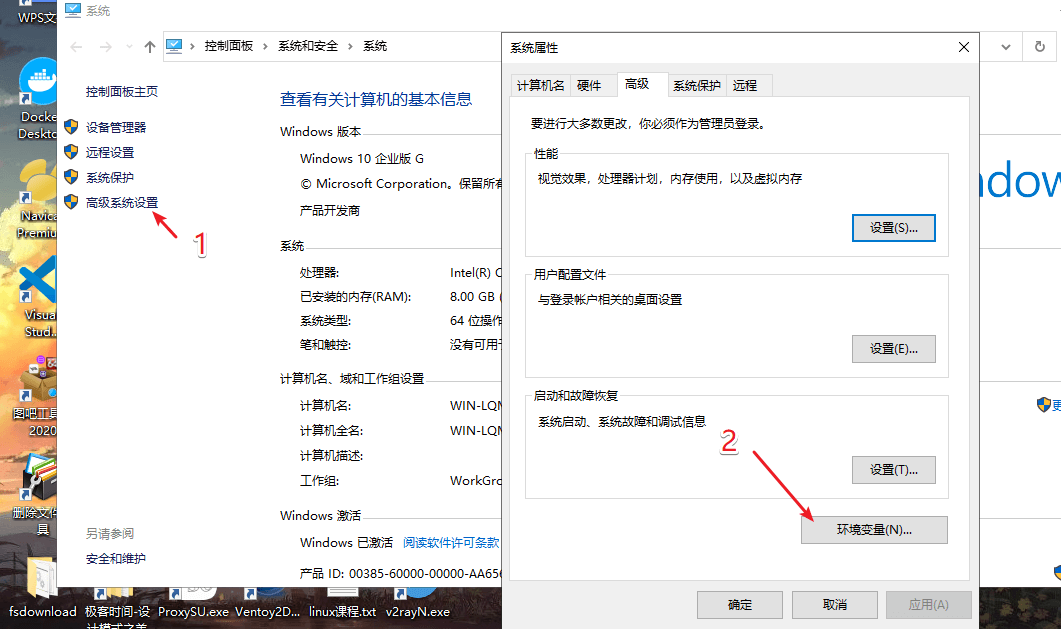Switch to the 计算机名 tab
This screenshot has height=629, width=1061.
pos(540,86)
